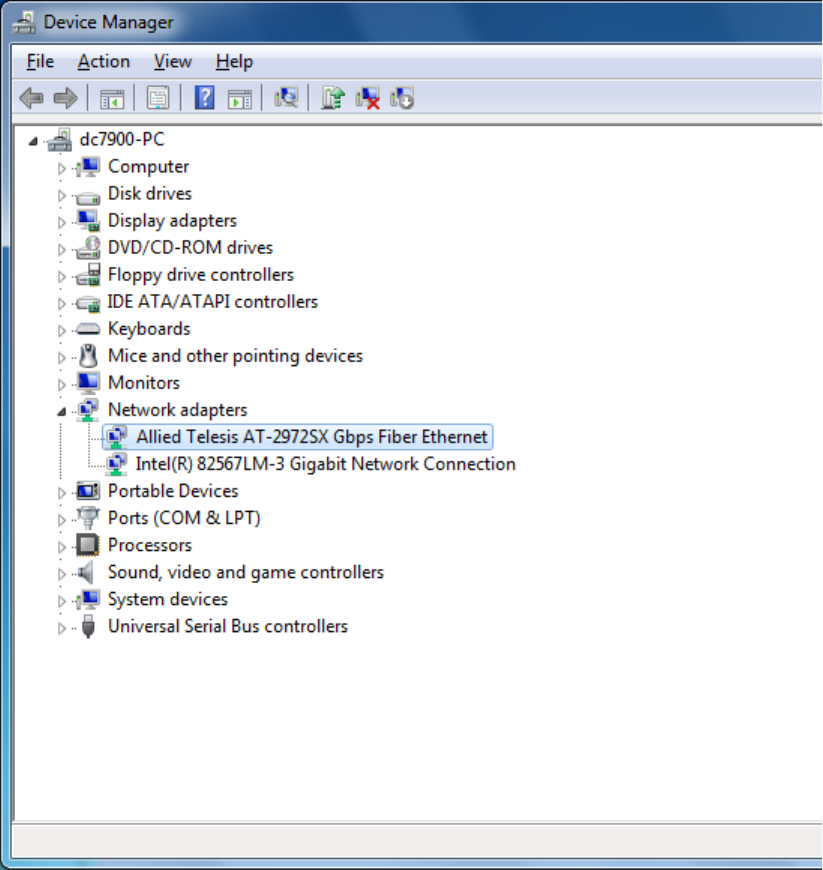
Task: Select Sound, video and game controllers
Action: click(245, 572)
